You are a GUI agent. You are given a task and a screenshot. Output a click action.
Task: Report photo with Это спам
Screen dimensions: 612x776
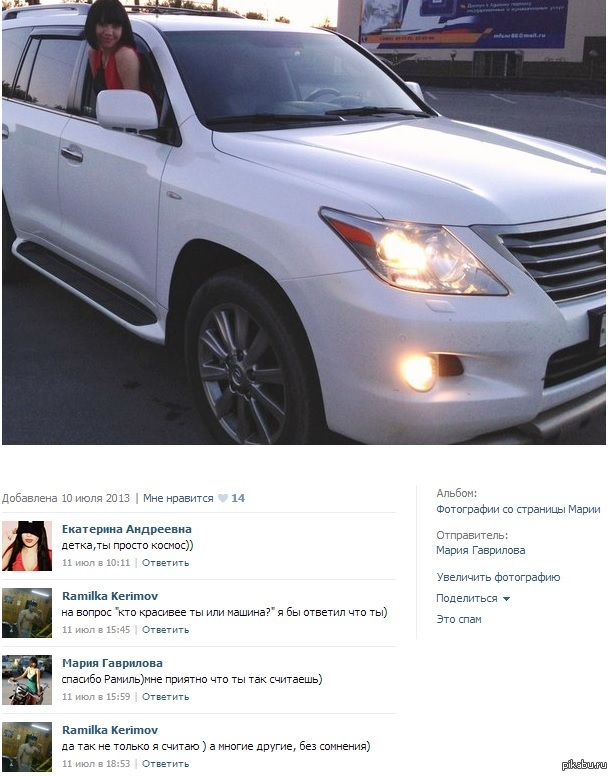click(459, 619)
